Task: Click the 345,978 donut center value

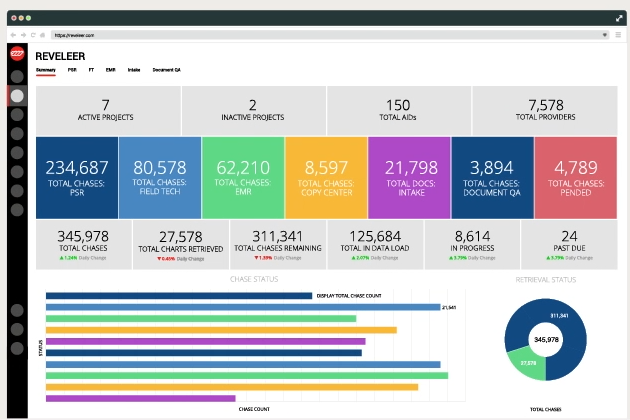Action: click(546, 340)
